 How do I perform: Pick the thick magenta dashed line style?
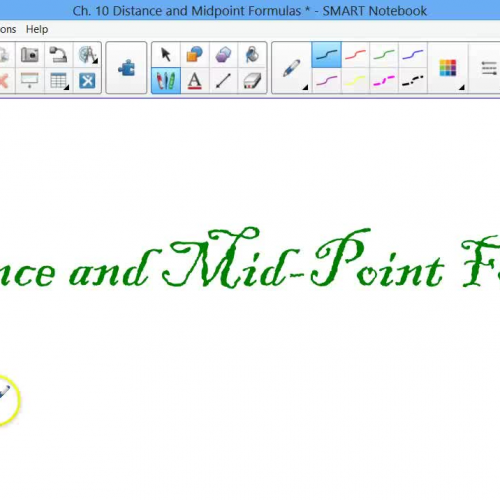[x=384, y=81]
